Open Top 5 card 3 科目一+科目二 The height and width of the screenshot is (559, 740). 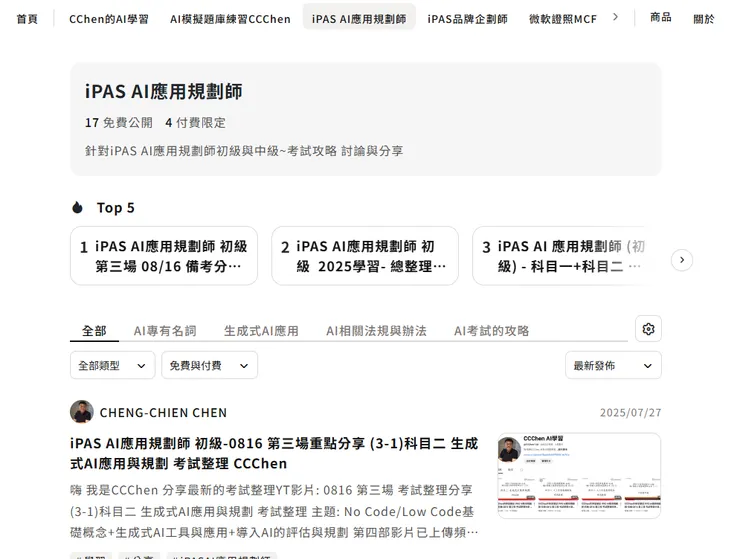point(562,256)
